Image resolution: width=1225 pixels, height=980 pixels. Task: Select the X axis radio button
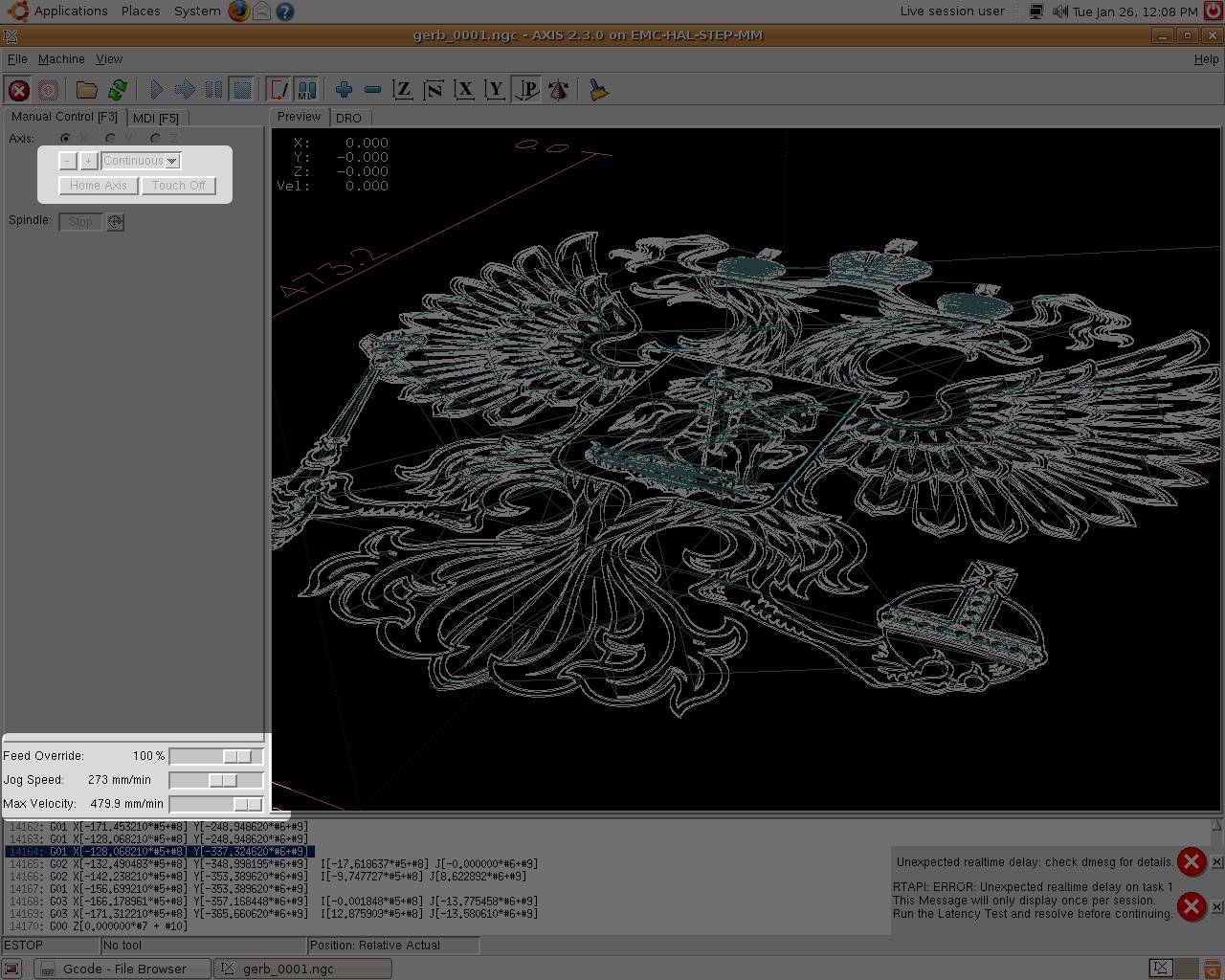tap(66, 139)
